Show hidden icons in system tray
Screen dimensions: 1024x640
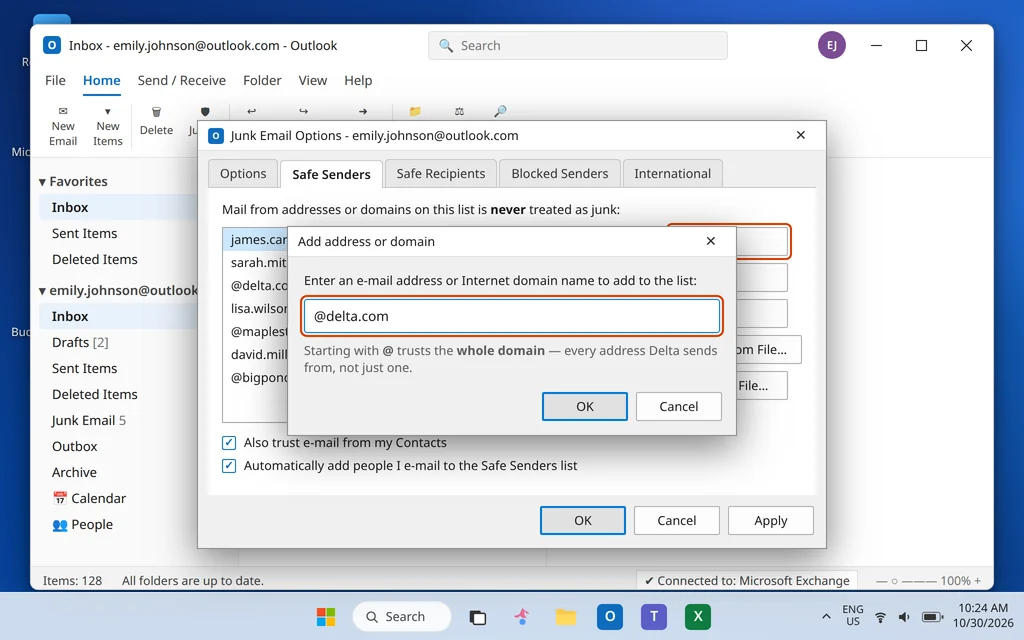click(826, 616)
